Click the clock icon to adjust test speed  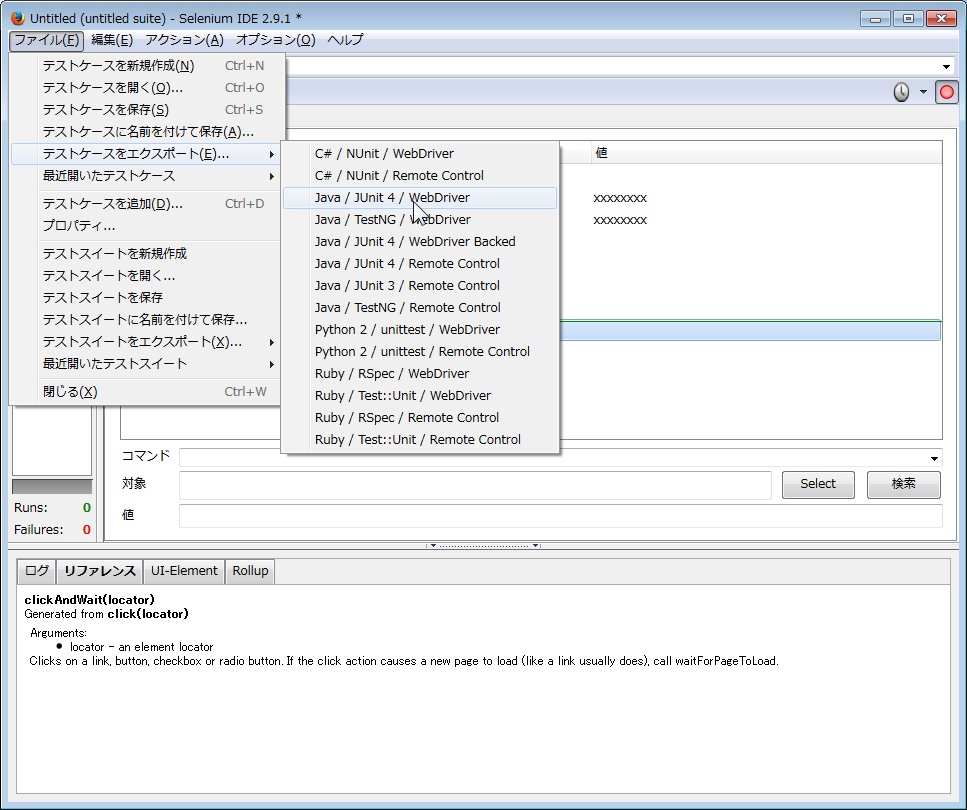pyautogui.click(x=899, y=90)
